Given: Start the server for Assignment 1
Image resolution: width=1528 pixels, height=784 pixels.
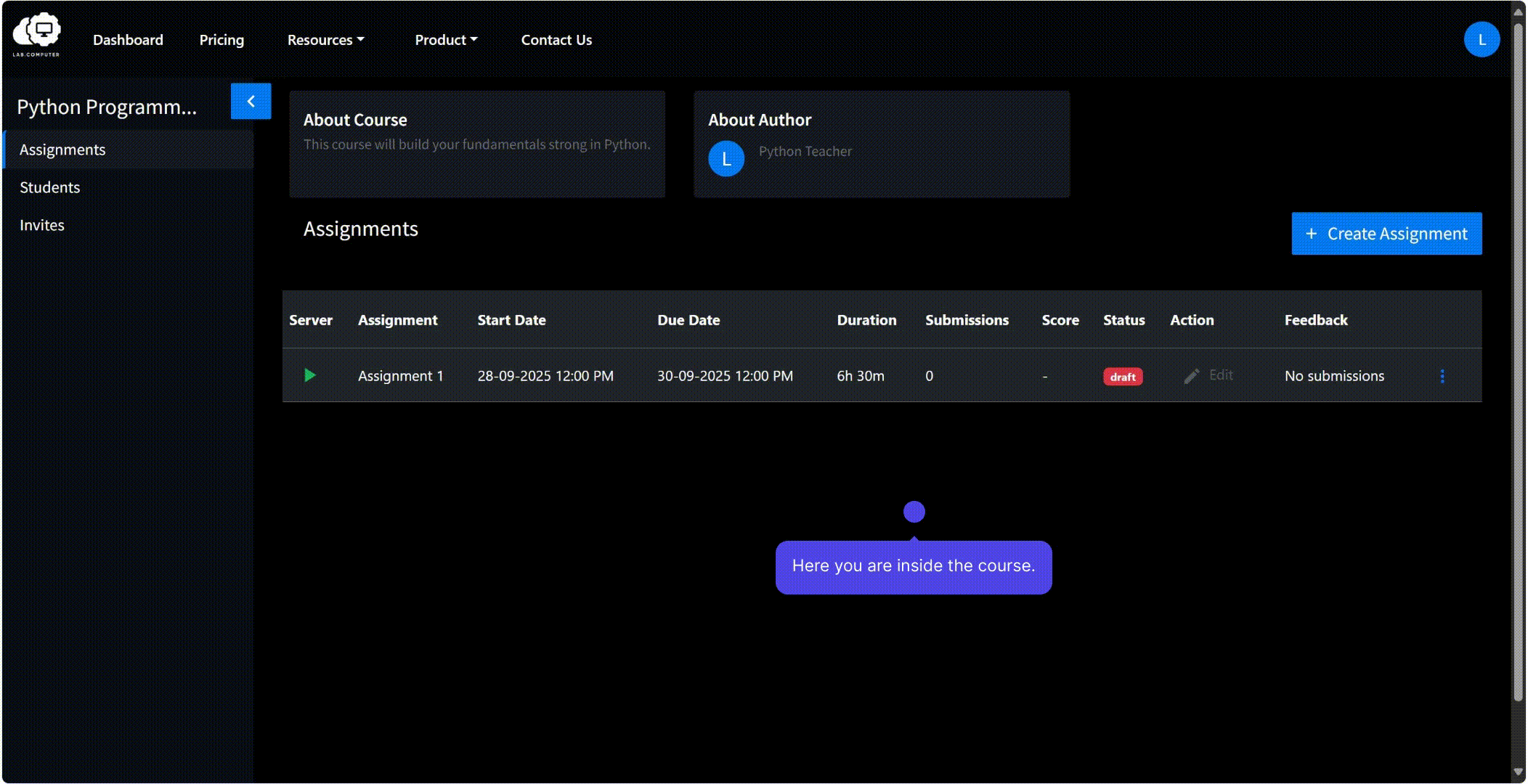Looking at the screenshot, I should (310, 375).
